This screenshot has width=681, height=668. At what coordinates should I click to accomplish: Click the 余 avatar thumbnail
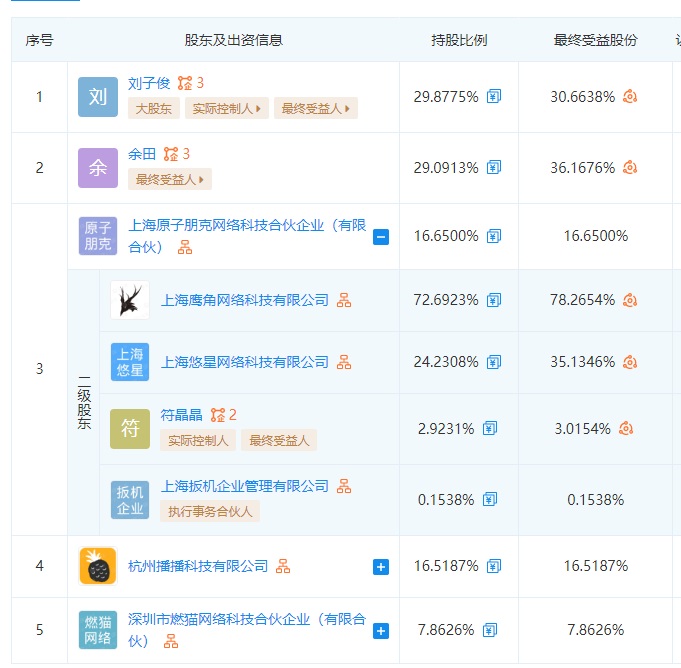pos(98,168)
